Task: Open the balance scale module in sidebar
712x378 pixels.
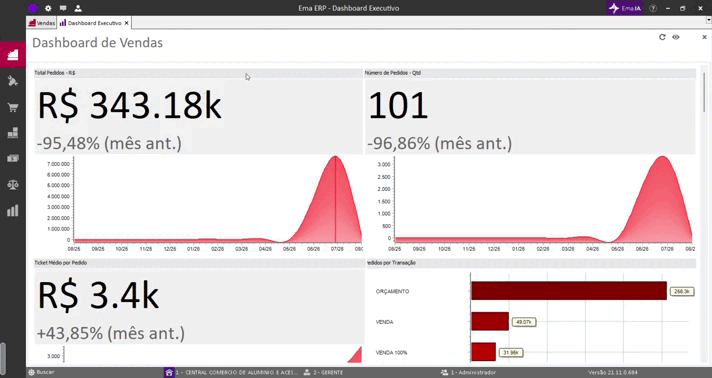Action: (x=13, y=184)
